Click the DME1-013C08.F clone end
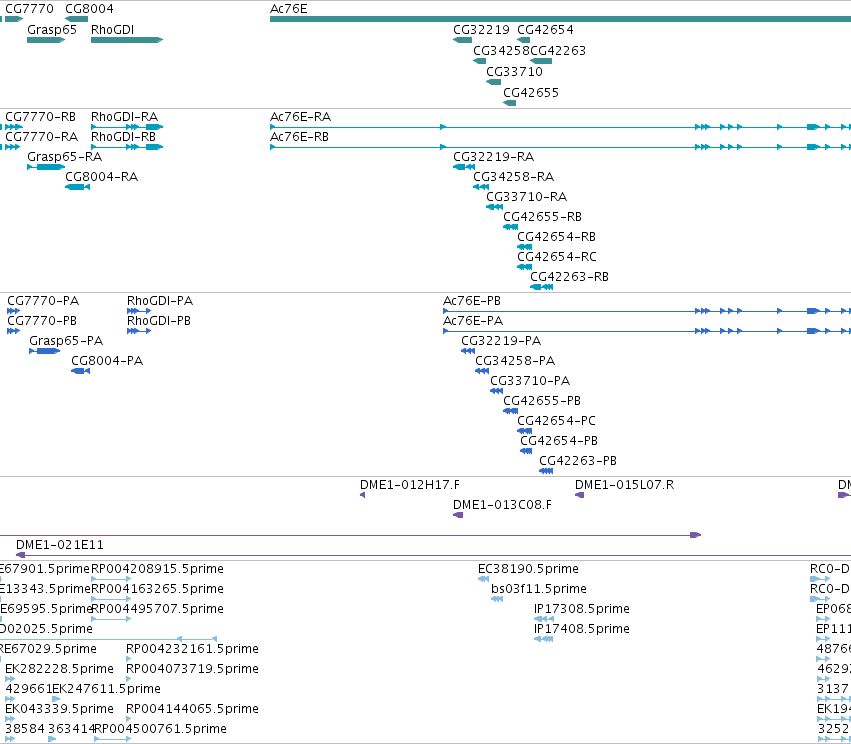 (458, 516)
